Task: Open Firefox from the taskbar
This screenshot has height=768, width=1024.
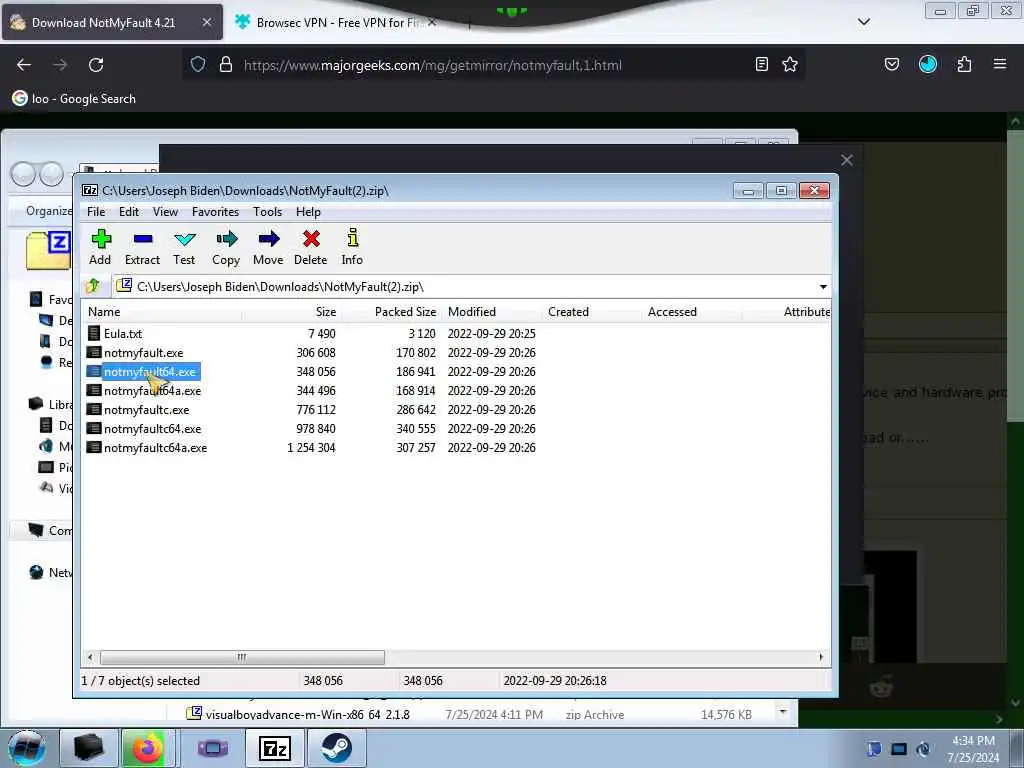Action: point(148,748)
